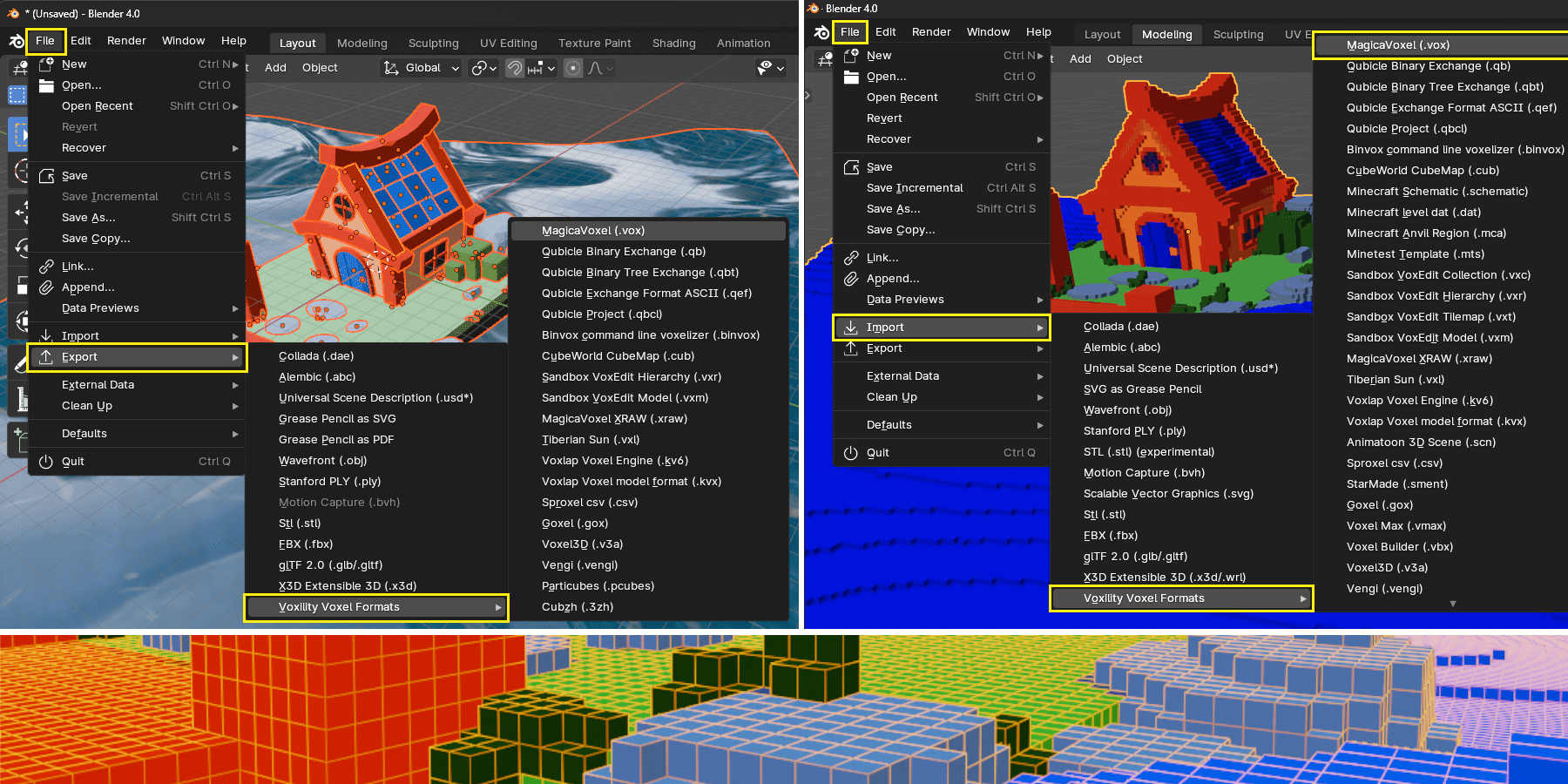Click the Open folder icon in right window
Screen dimensions: 1568x784
point(851,76)
